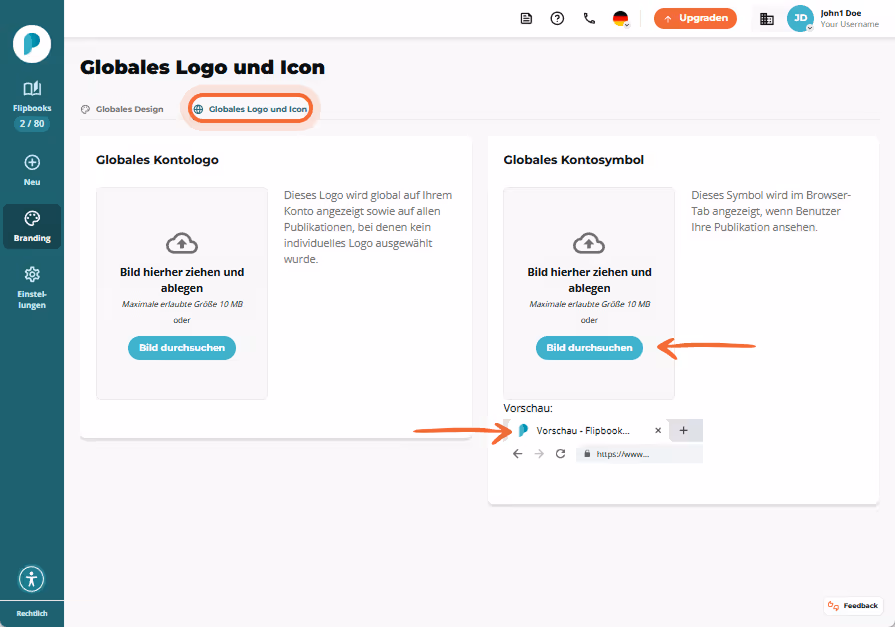Click the preview https://www... address bar

point(639,454)
